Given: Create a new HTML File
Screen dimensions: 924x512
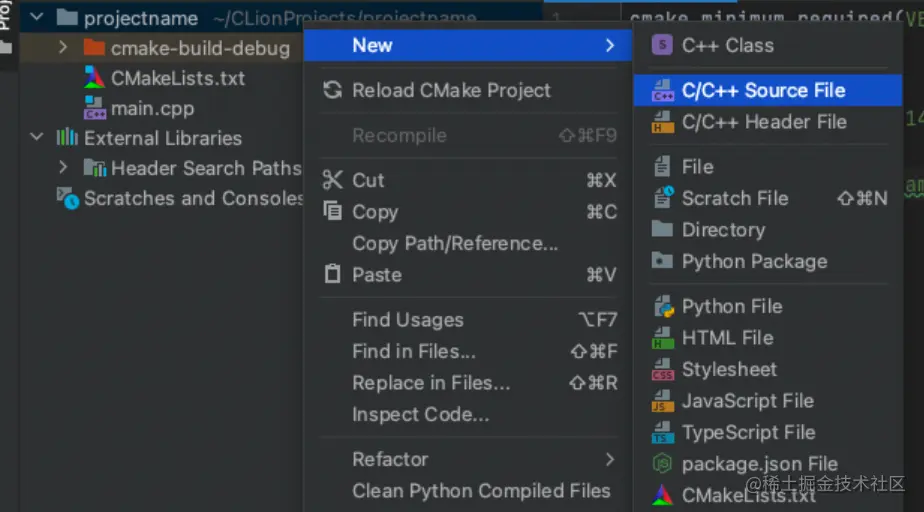Looking at the screenshot, I should coord(768,338).
